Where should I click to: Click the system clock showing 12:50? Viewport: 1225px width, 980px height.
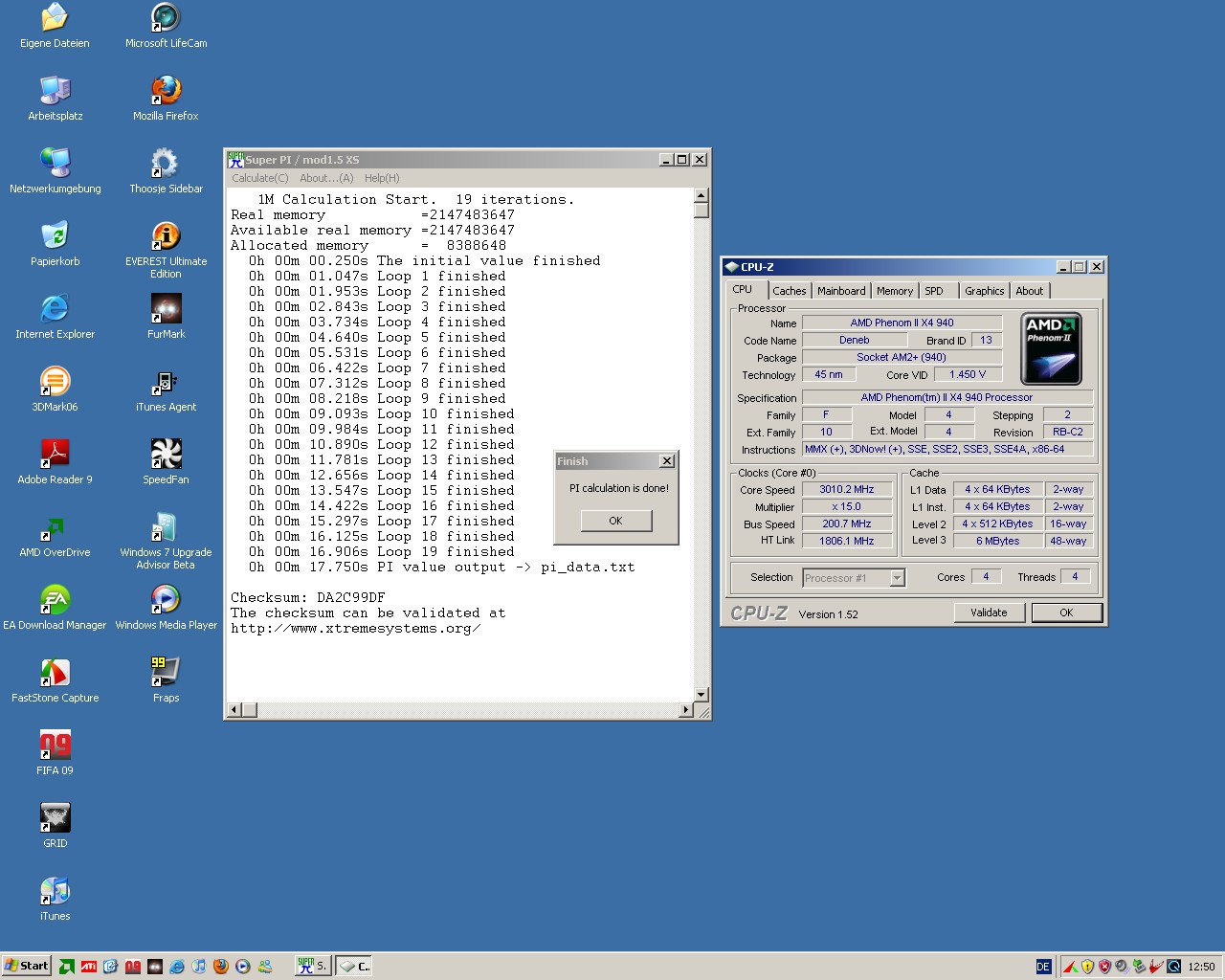1201,967
